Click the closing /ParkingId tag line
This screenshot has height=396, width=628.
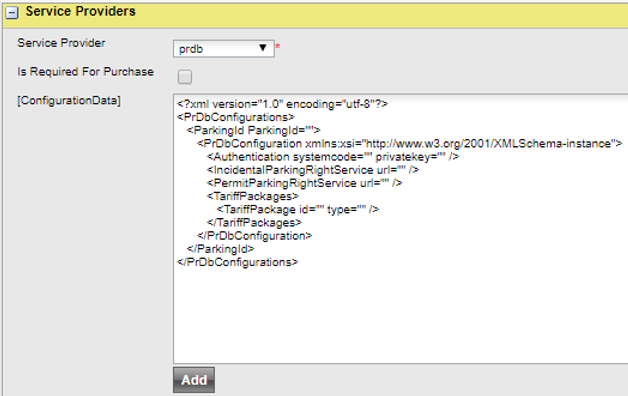221,249
